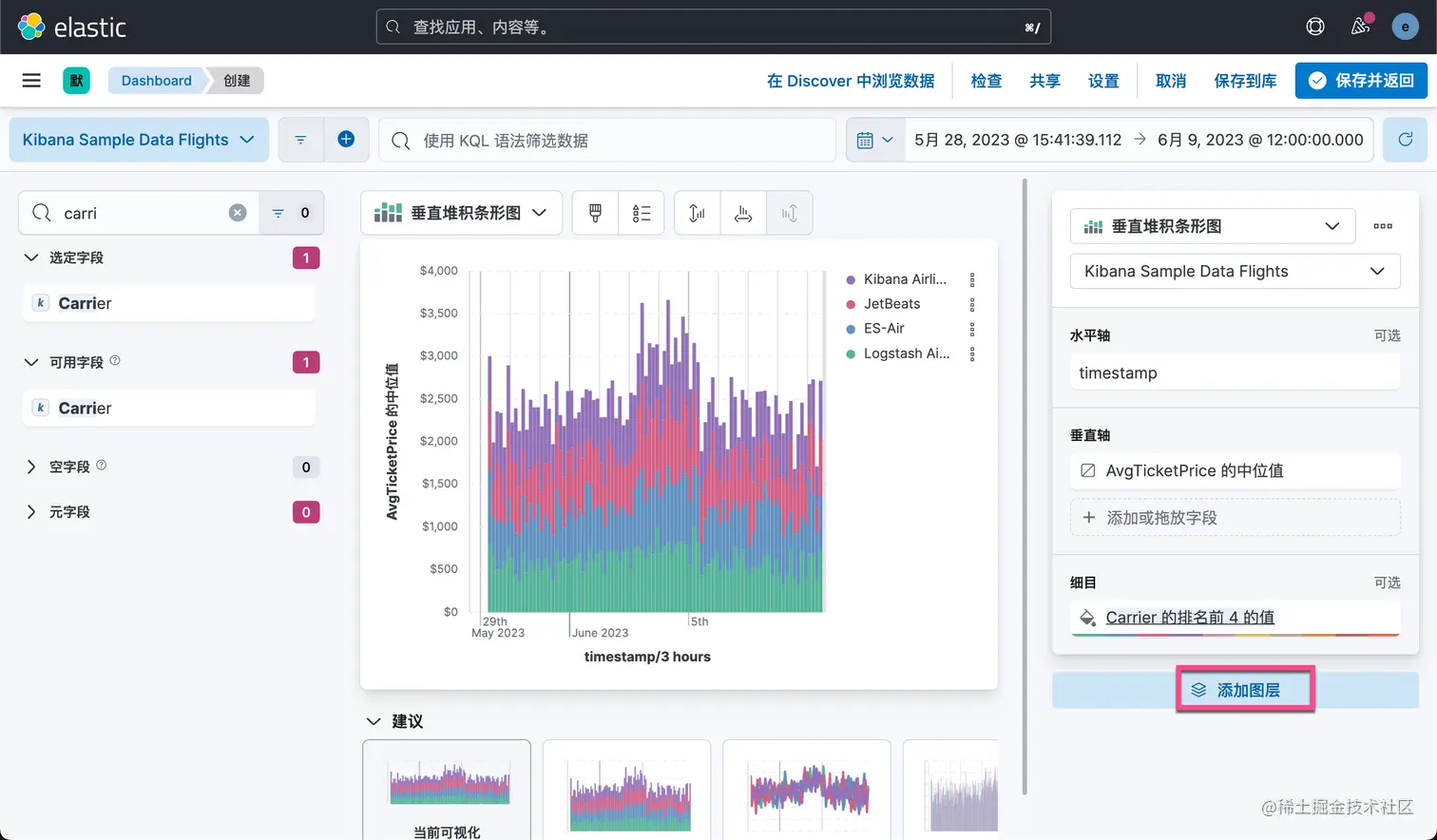Screen dimensions: 1437x840
Task: Open the layer chart type dropdown
Action: 1213,226
